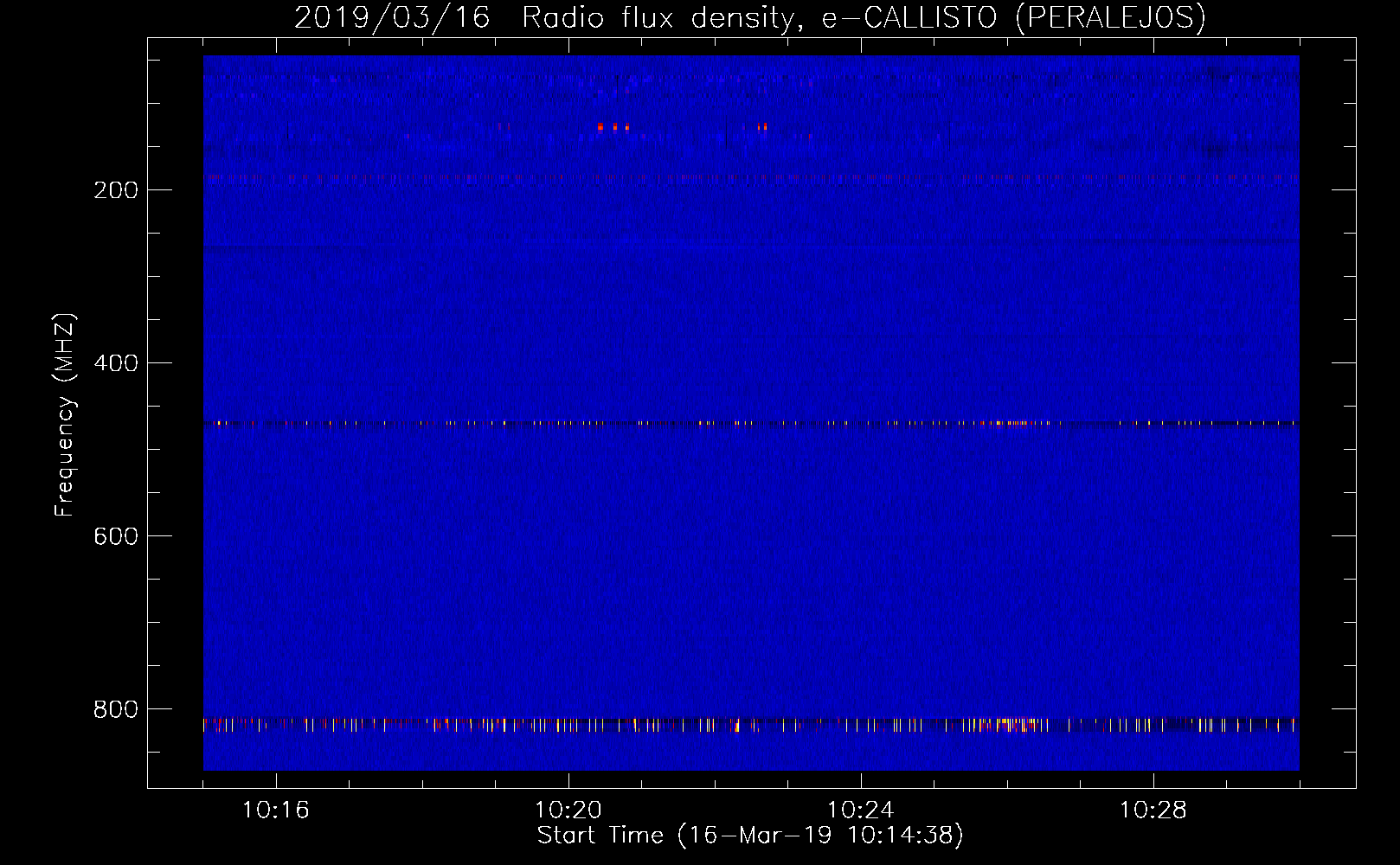The height and width of the screenshot is (865, 1400).
Task: Click the '200' frequency tick label
Action: click(116, 190)
